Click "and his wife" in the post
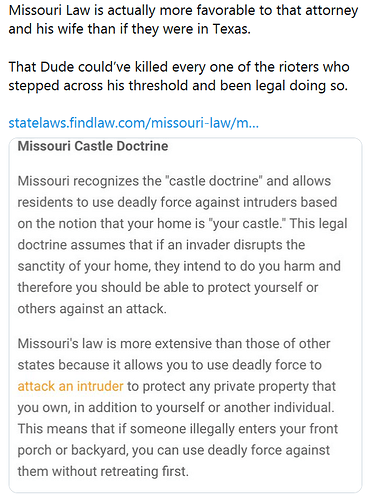Image resolution: width=371 pixels, height=500 pixels. [46, 29]
